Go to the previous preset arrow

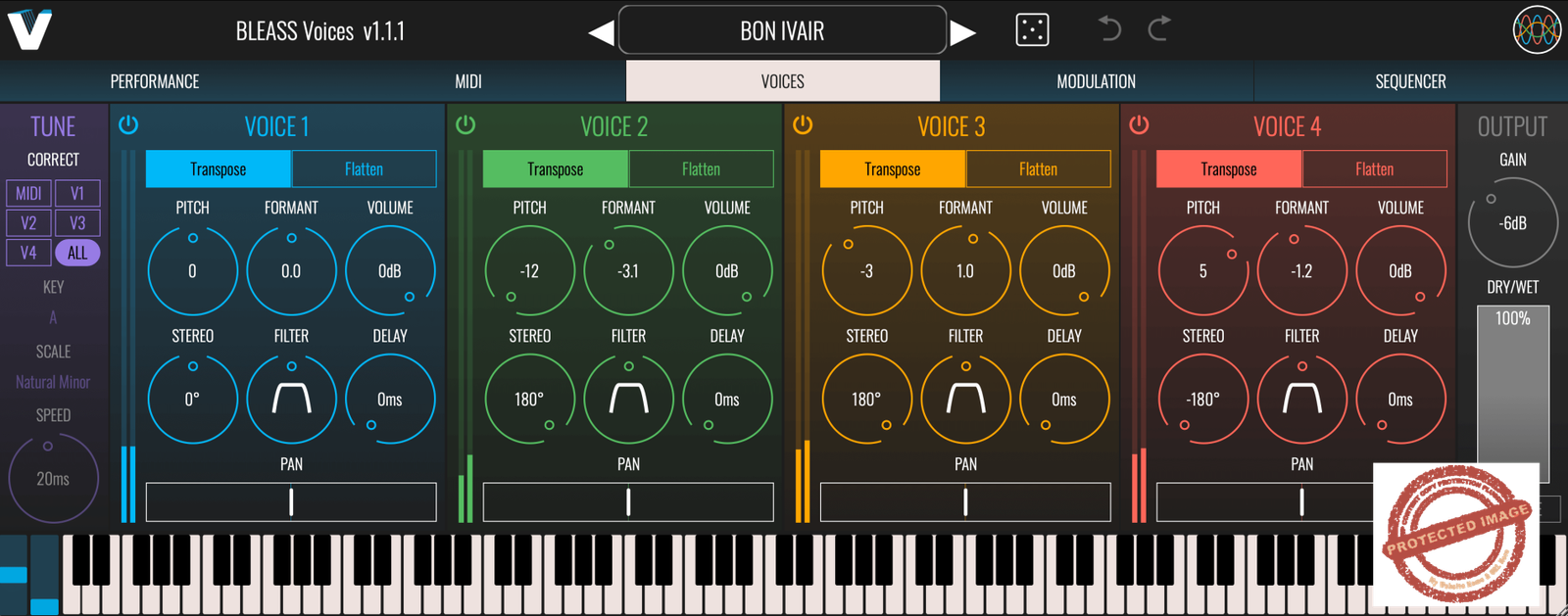[601, 32]
